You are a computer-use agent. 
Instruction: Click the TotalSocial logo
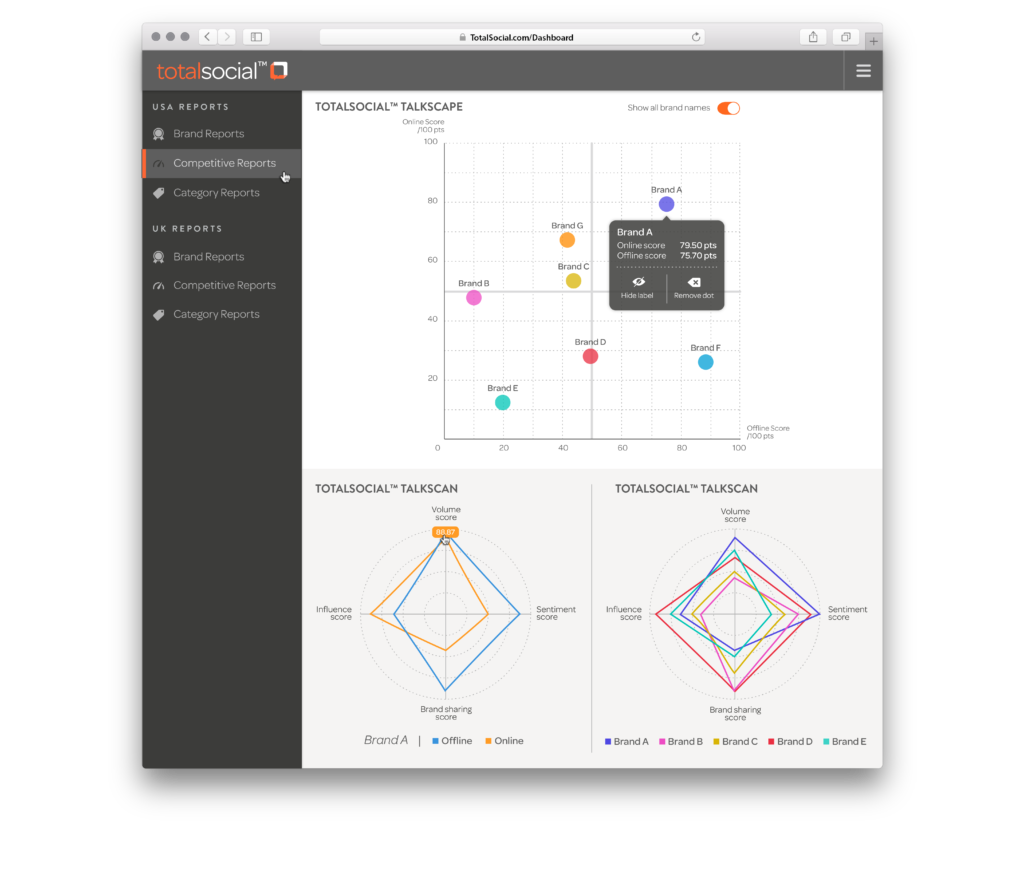coord(222,71)
